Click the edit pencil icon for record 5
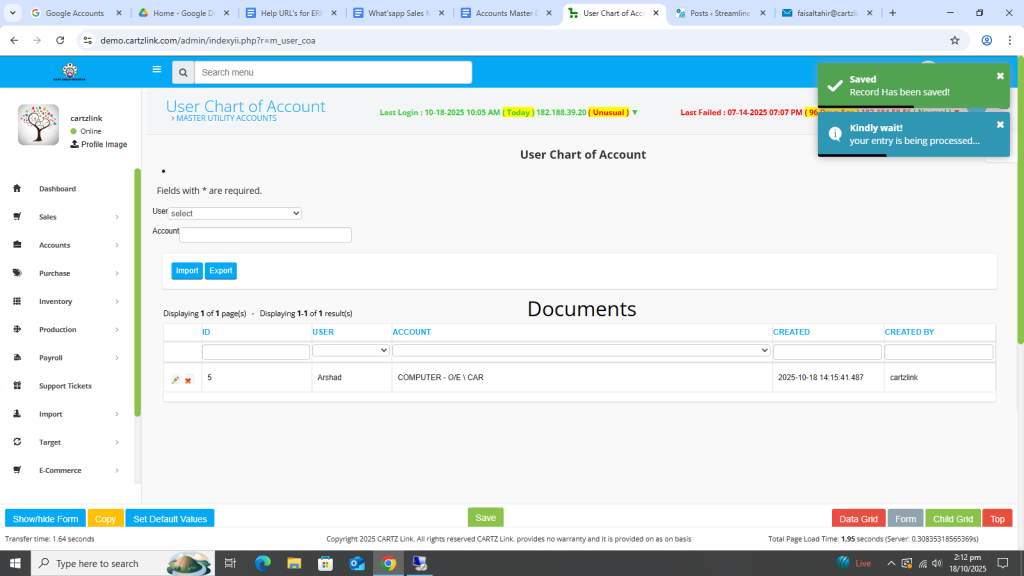The height and width of the screenshot is (576, 1024). coord(176,380)
